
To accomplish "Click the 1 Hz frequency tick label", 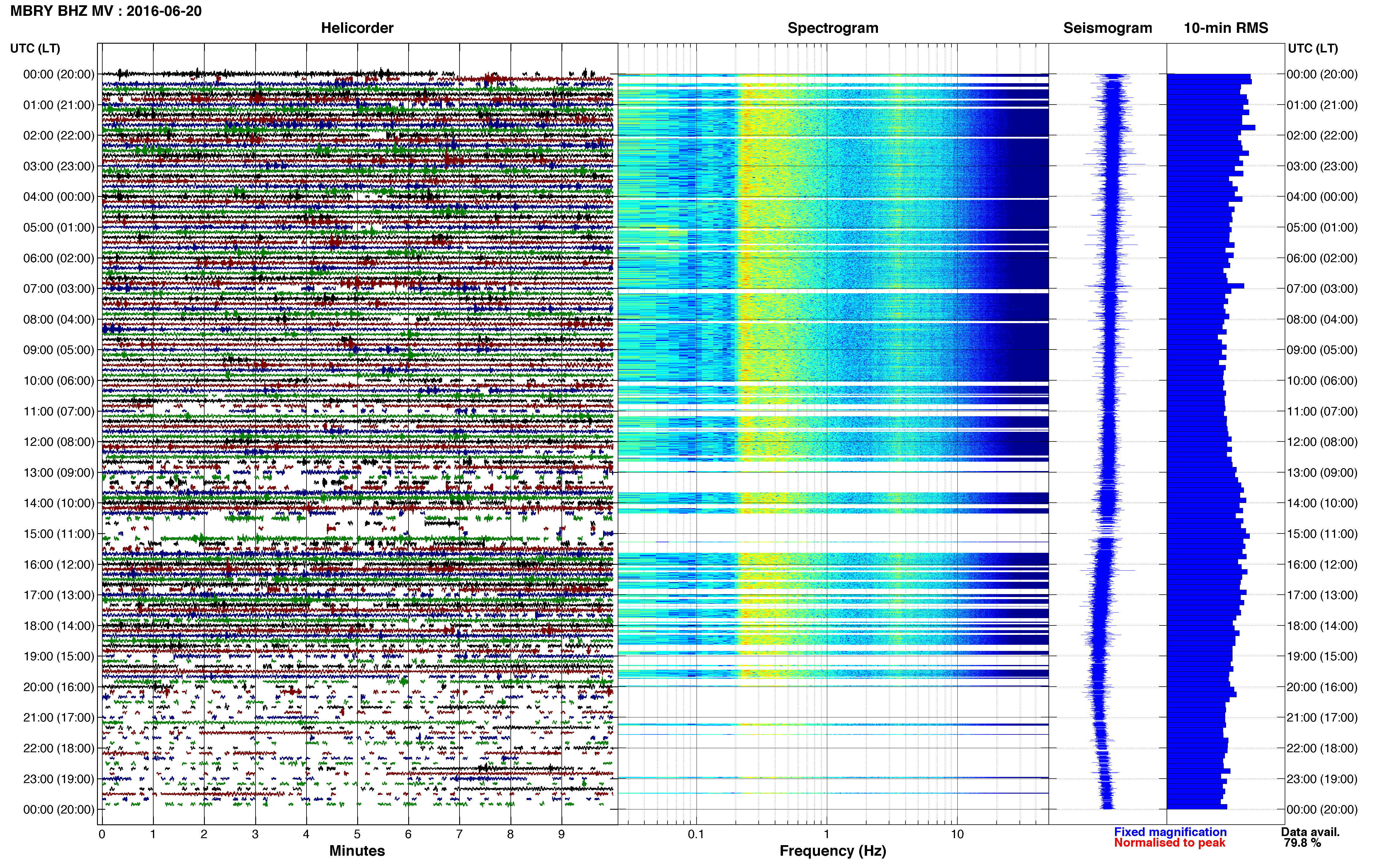I will 826,834.
